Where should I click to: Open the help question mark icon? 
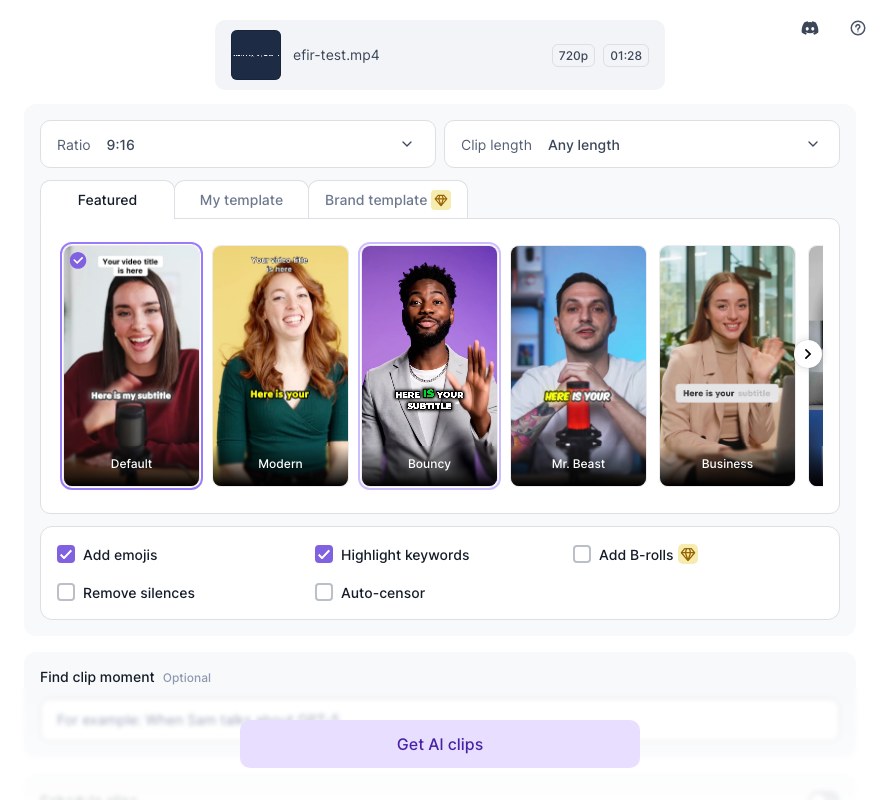858,28
